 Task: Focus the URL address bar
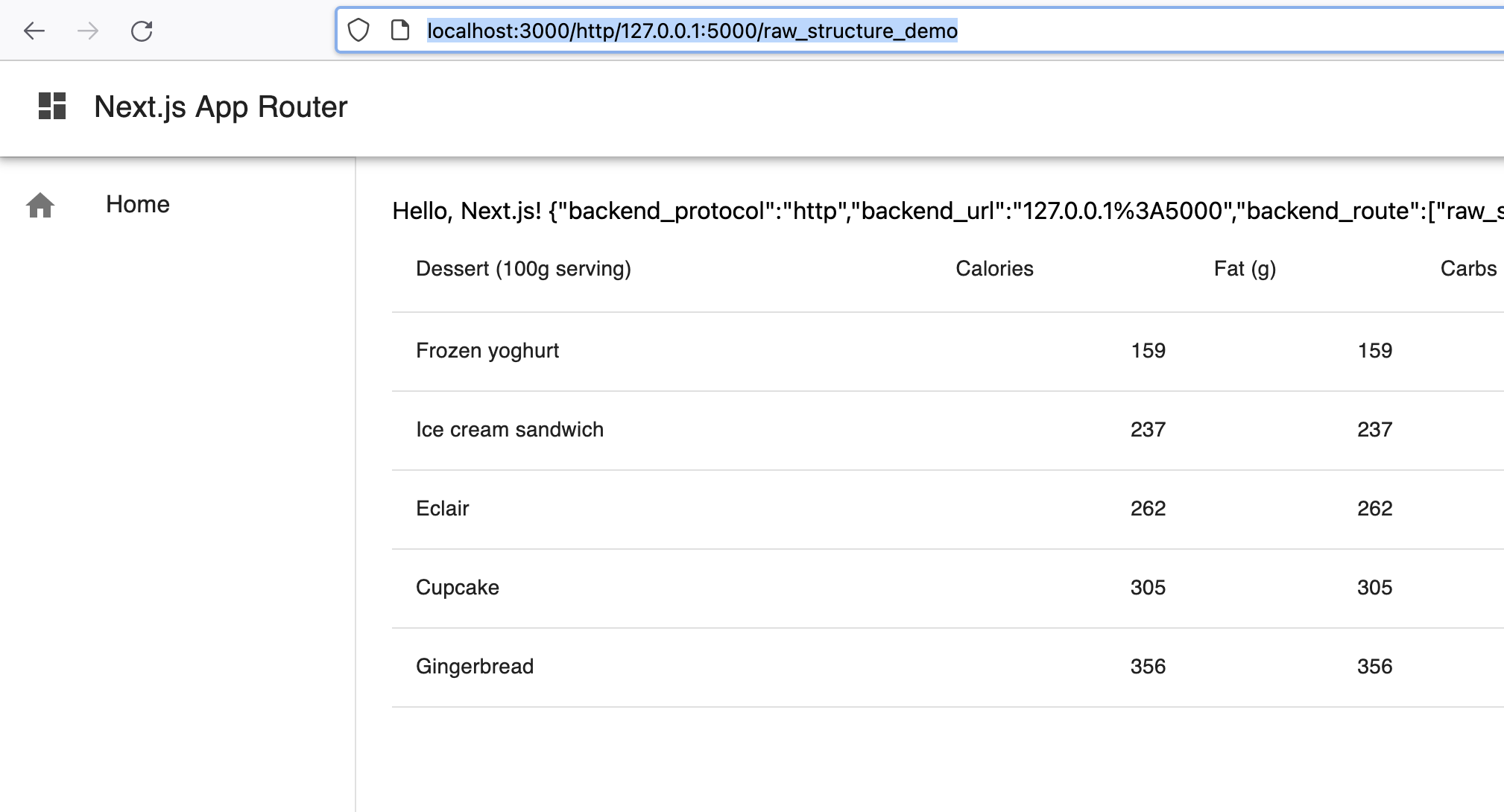(920, 31)
